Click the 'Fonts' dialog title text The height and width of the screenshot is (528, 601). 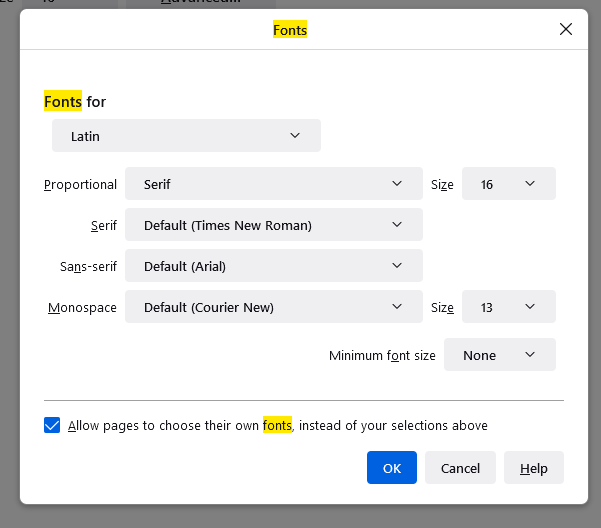(290, 30)
